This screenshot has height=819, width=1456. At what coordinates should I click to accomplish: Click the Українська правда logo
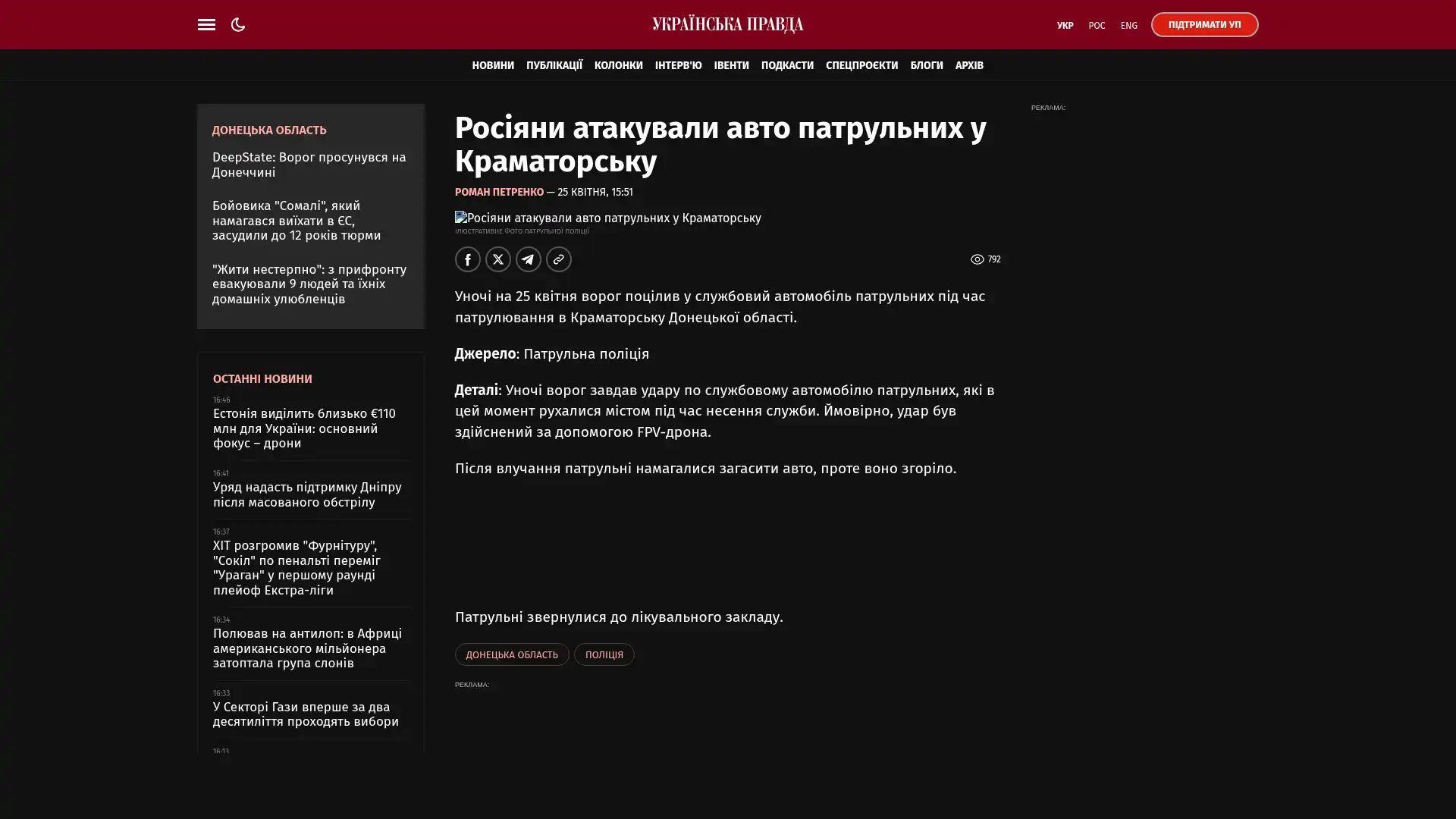[727, 24]
